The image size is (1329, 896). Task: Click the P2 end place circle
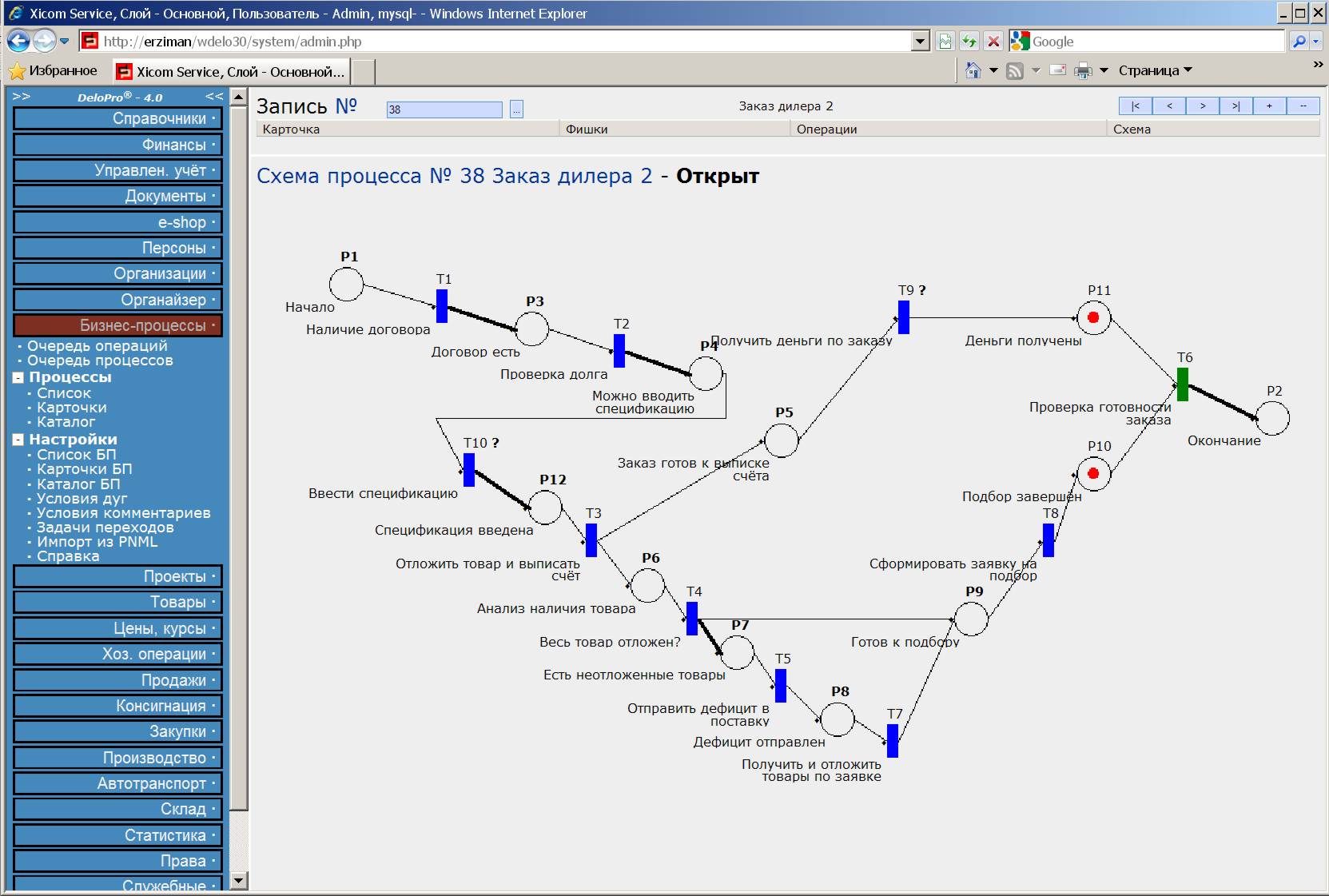pyautogui.click(x=1272, y=418)
